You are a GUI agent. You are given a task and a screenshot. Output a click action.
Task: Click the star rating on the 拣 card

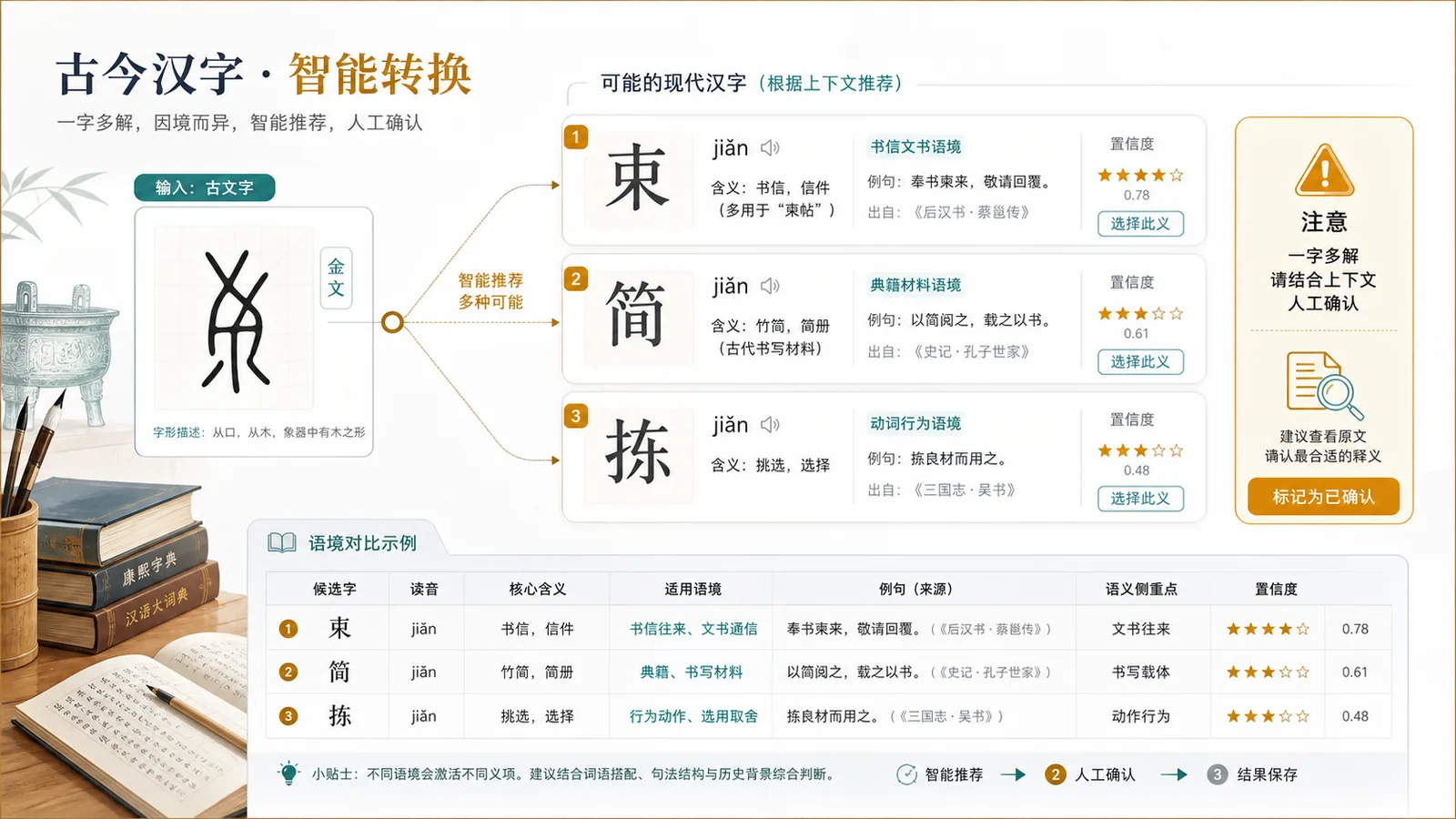[1139, 450]
